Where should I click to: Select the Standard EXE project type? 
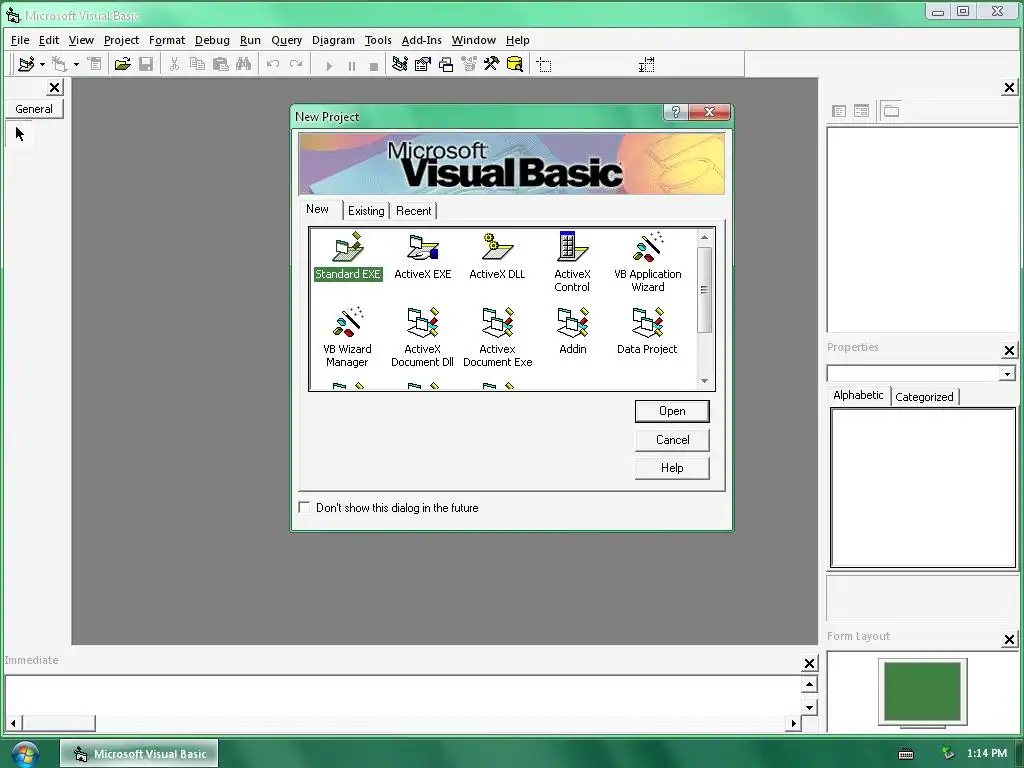(347, 256)
